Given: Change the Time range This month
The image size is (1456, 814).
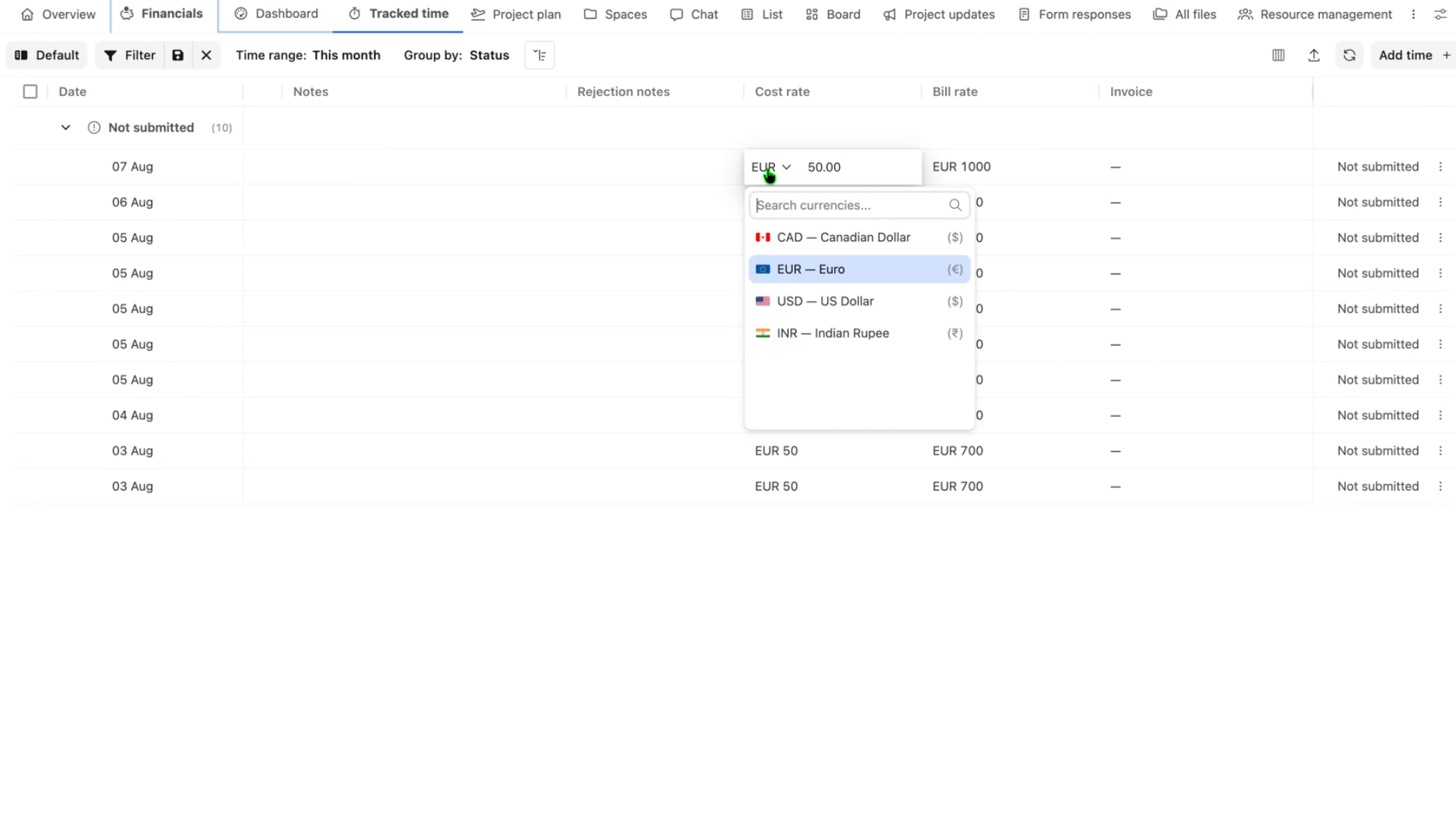Looking at the screenshot, I should (x=308, y=55).
